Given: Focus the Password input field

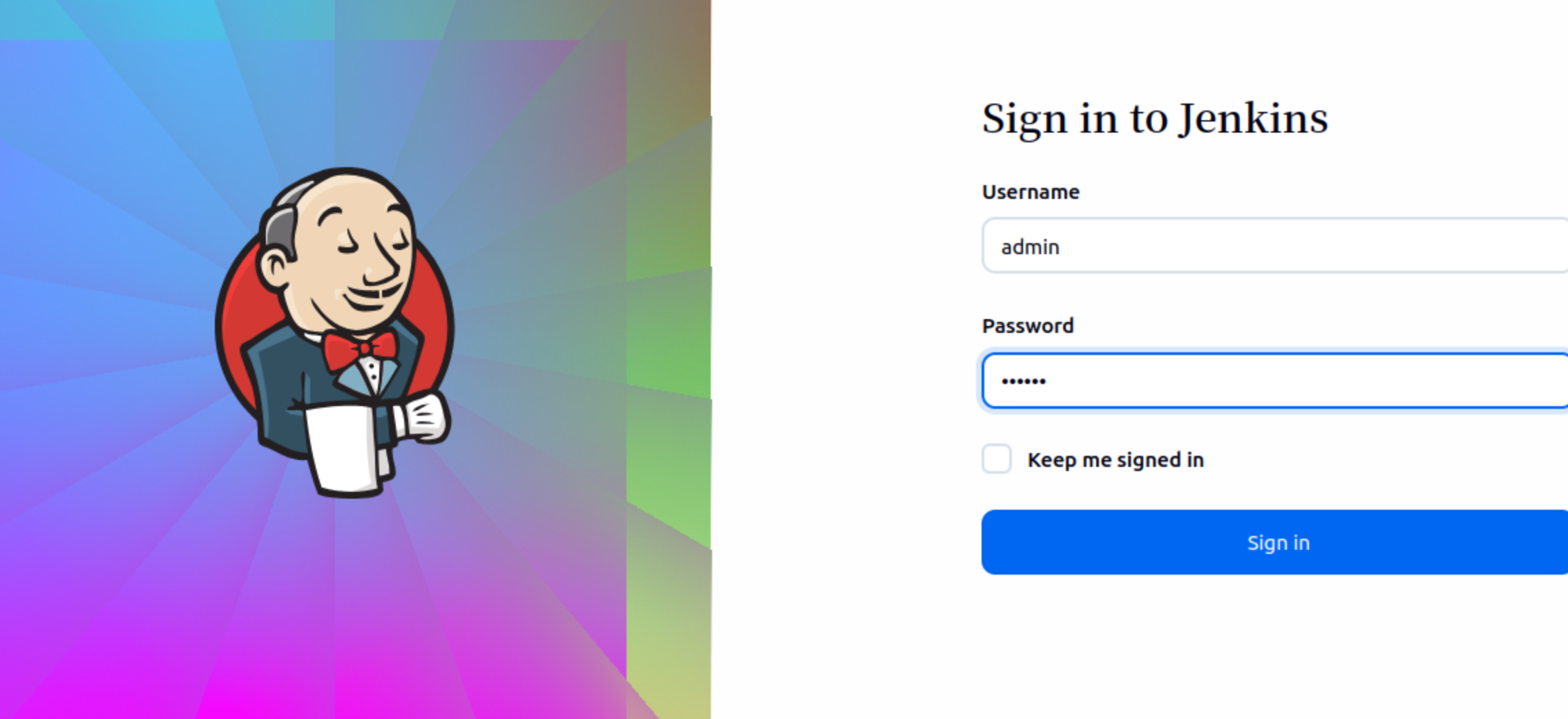Looking at the screenshot, I should [1274, 381].
